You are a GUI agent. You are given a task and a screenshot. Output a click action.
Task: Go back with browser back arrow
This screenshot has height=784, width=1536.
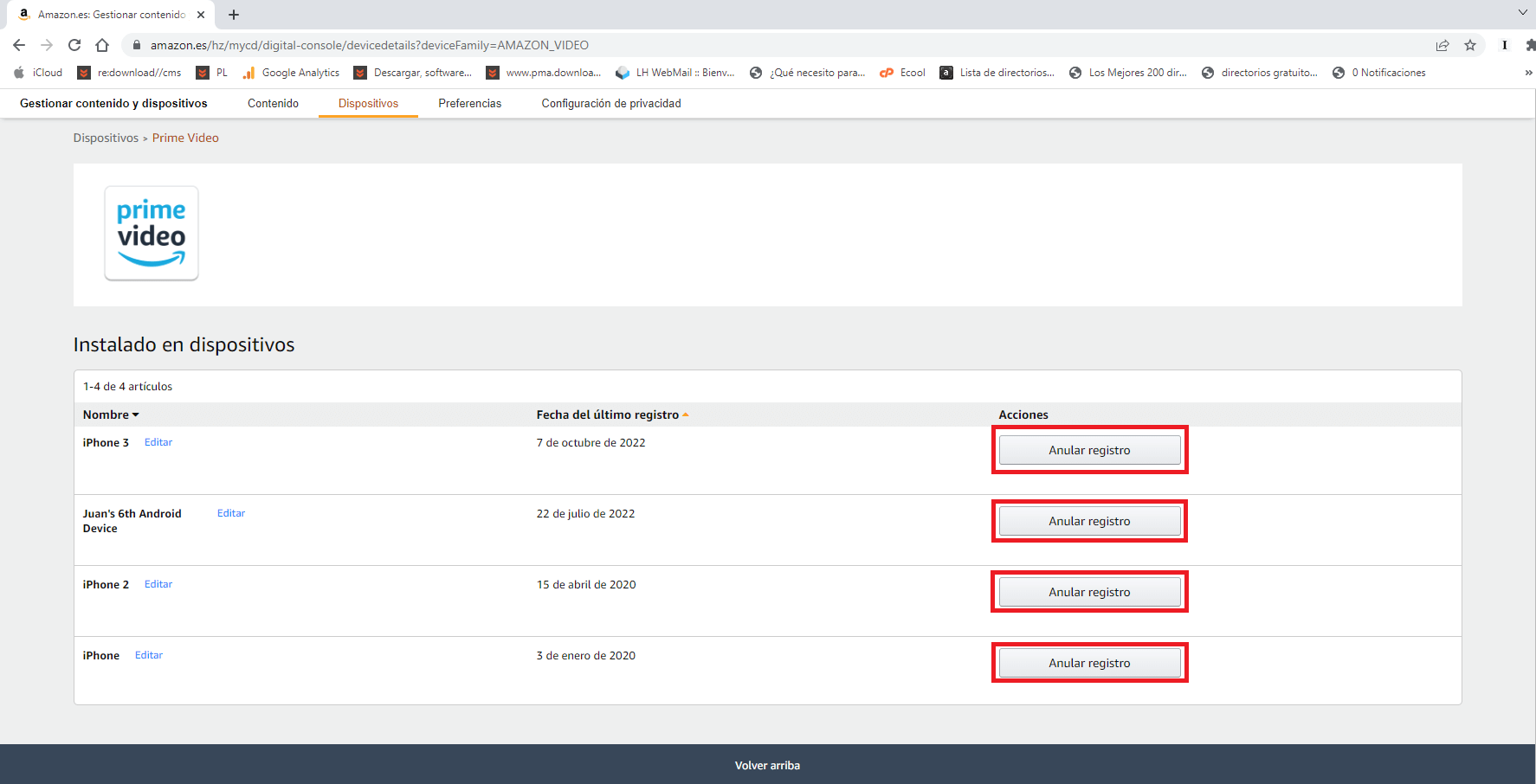pyautogui.click(x=19, y=45)
